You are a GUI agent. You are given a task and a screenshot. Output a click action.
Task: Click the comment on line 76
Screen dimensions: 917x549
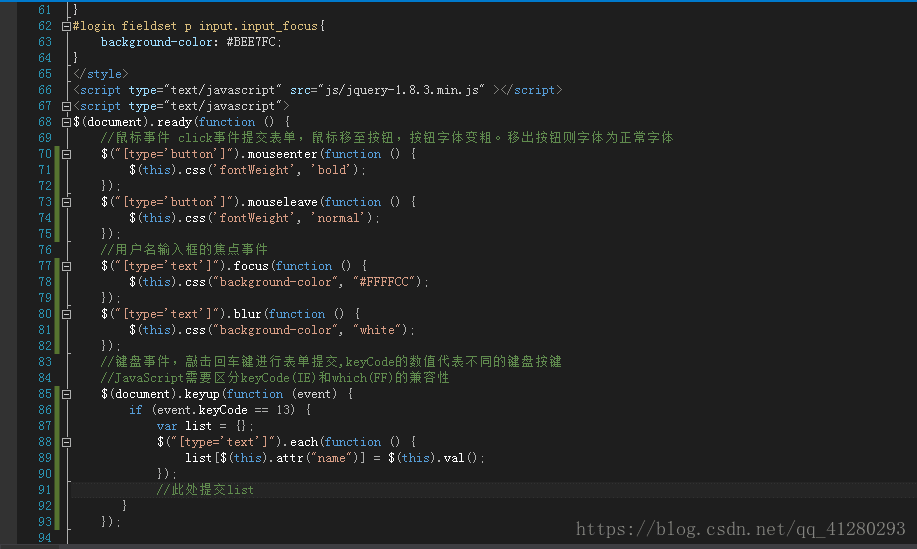[184, 250]
